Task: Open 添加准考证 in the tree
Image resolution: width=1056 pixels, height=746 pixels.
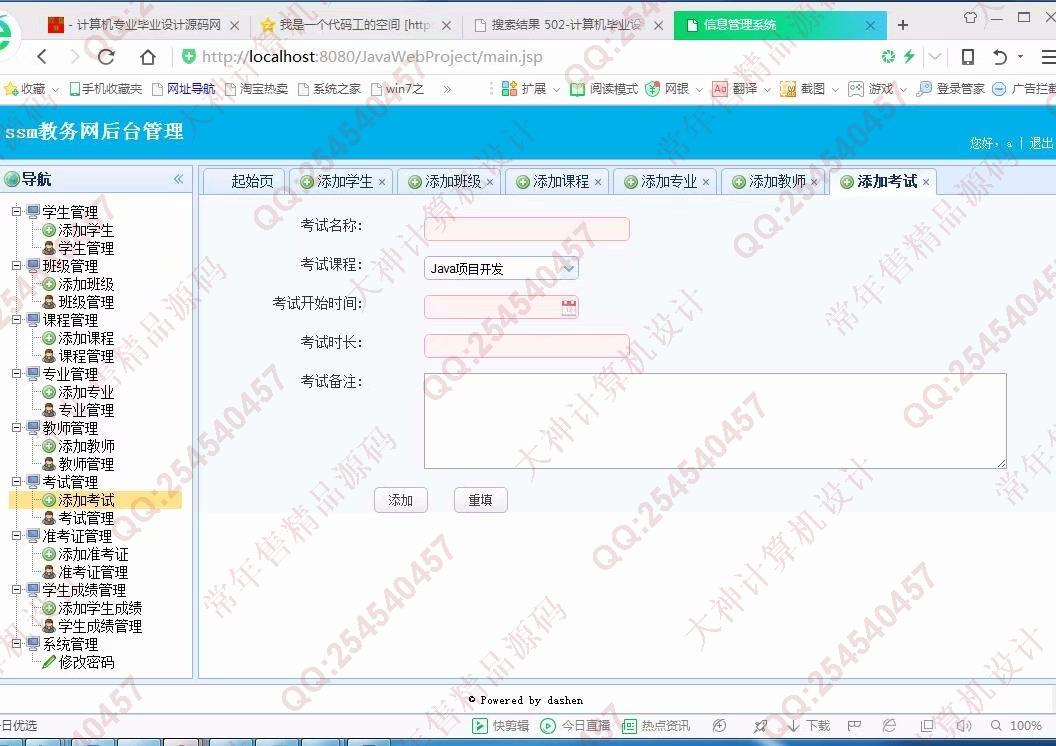Action: [93, 554]
